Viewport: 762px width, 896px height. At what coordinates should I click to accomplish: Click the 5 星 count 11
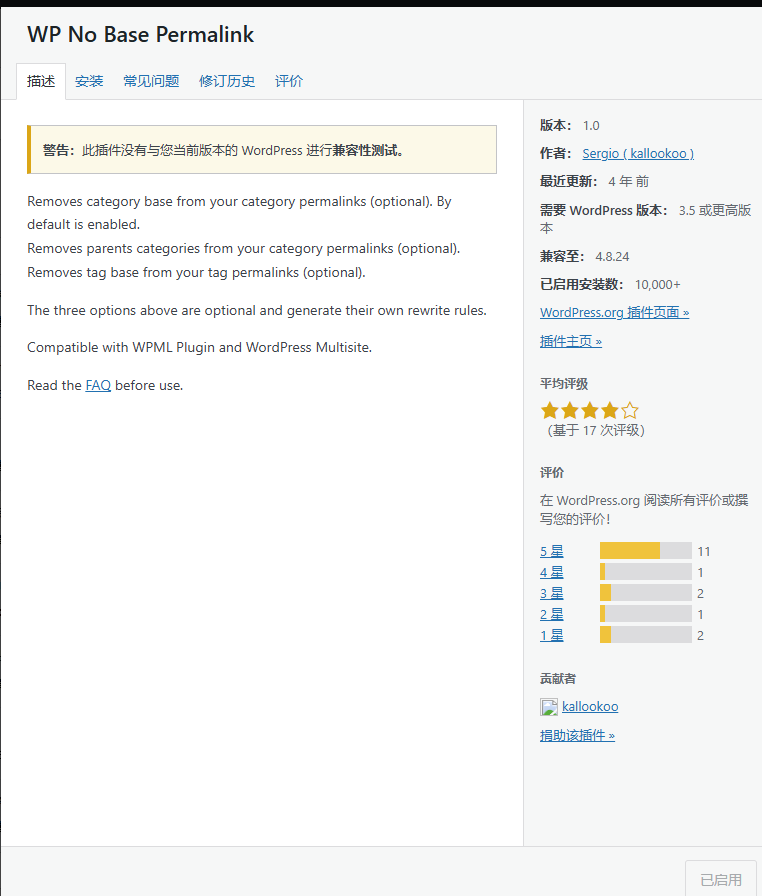pos(704,551)
